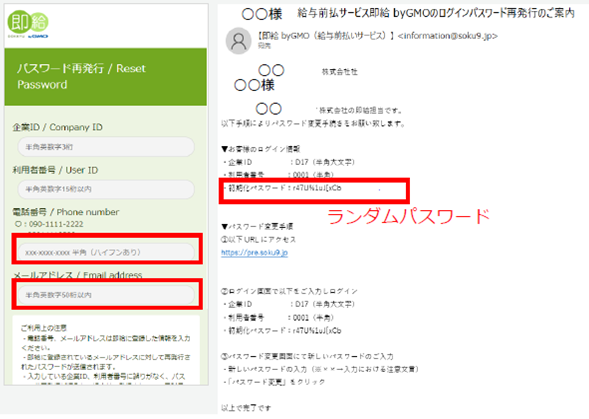Viewport: 589px width, 419px height.
Task: Click the ご利用上の注意 notice heading
Action: (44, 328)
